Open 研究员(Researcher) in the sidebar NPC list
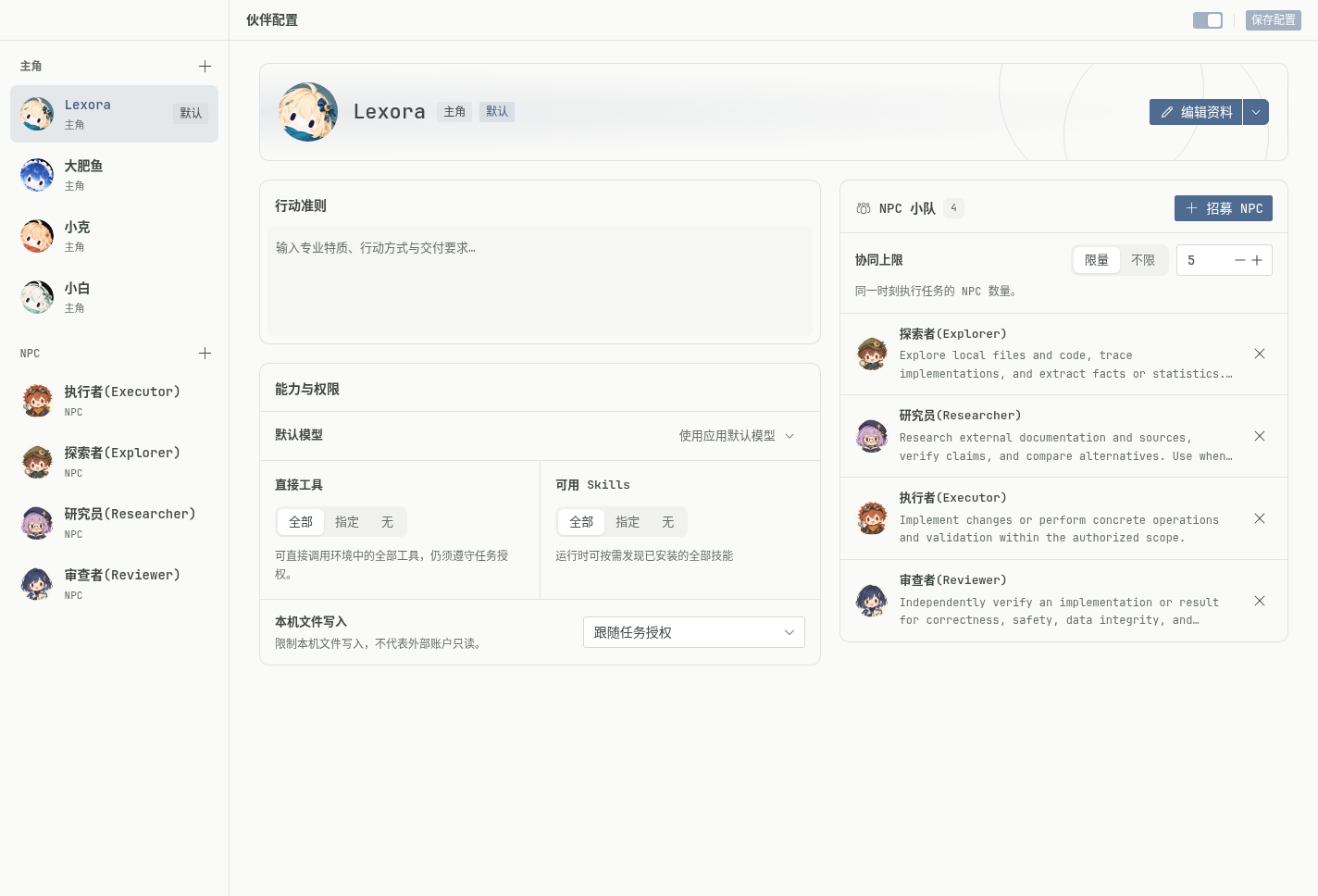The image size is (1318, 896). [114, 523]
